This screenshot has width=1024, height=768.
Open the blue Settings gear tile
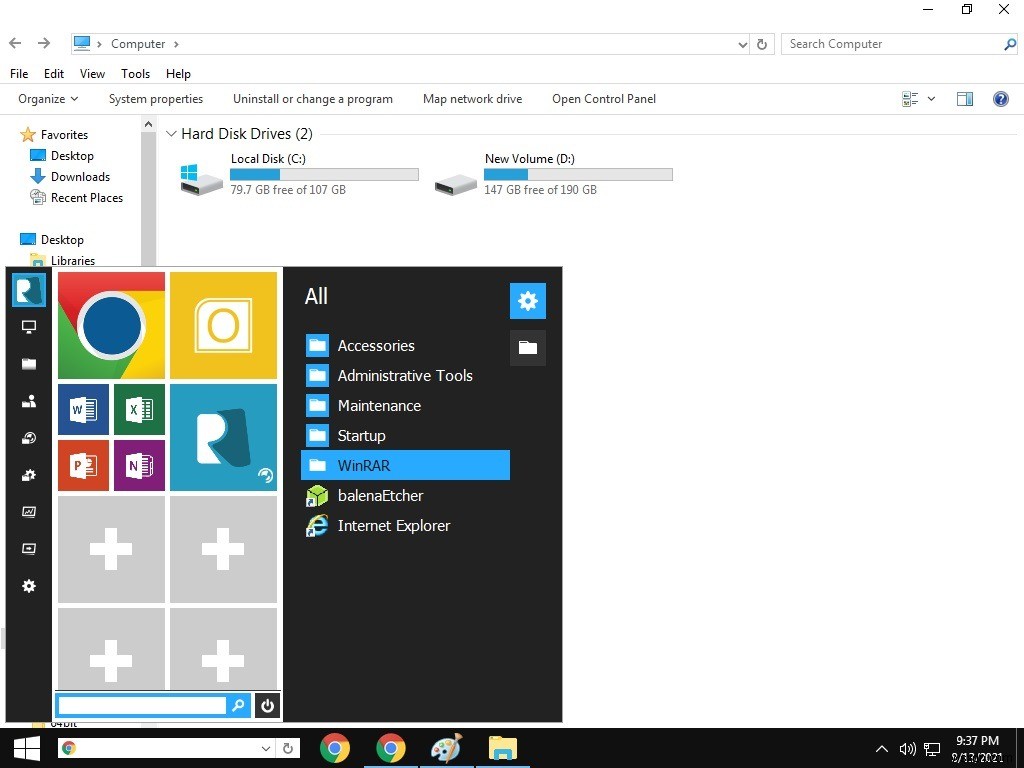527,300
